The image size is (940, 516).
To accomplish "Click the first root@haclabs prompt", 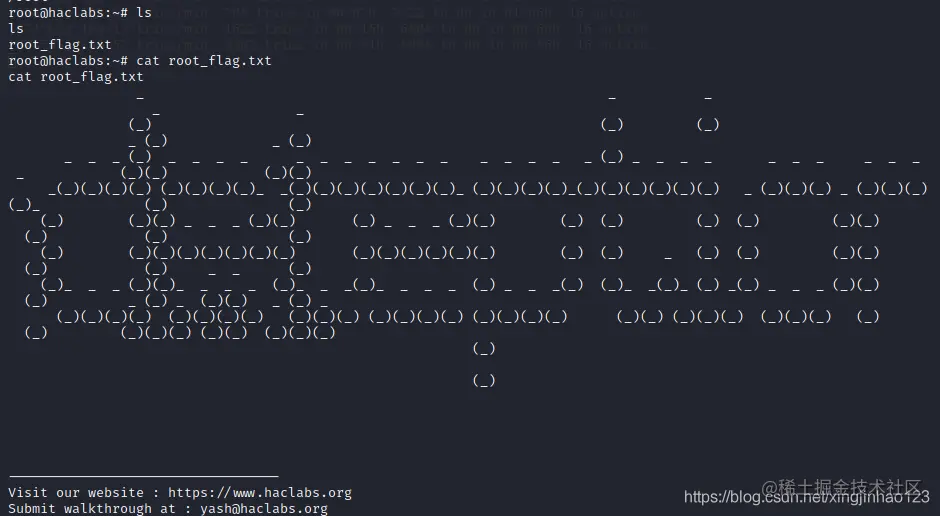I will [68, 13].
